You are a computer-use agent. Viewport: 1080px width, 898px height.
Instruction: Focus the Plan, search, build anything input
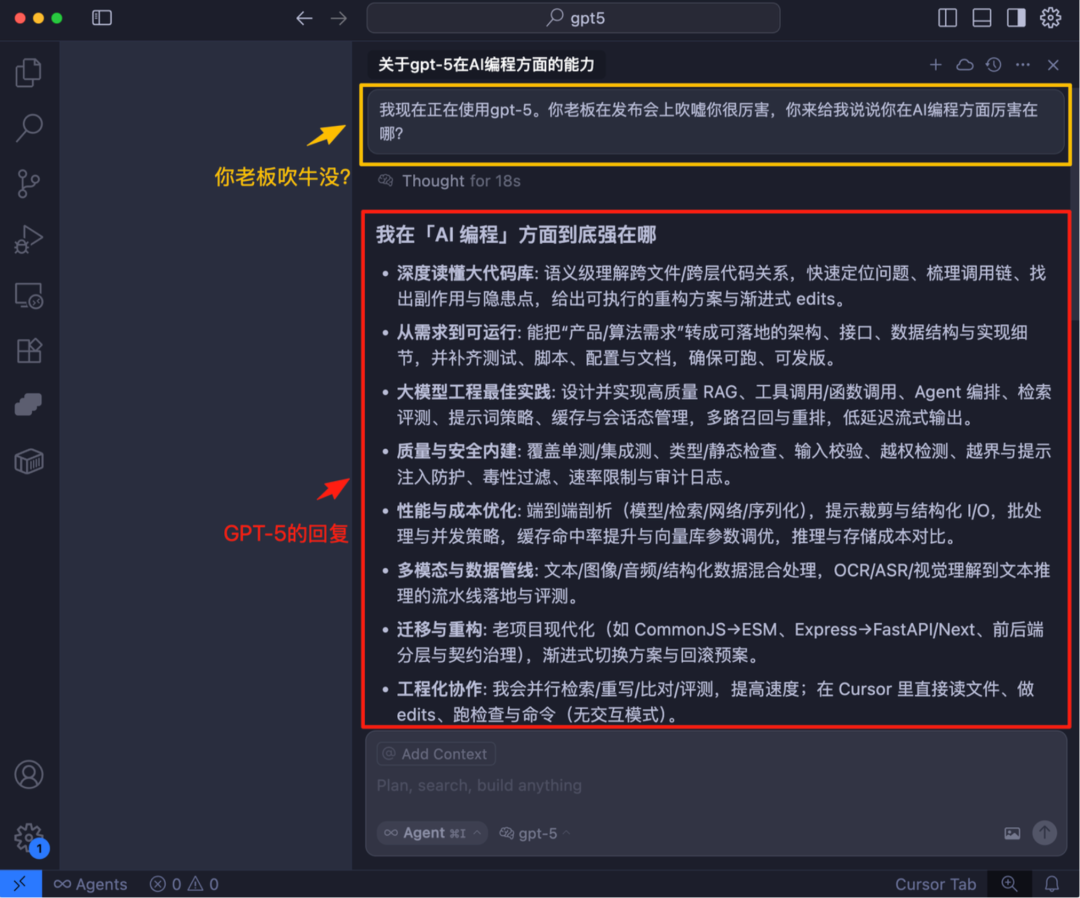[716, 786]
